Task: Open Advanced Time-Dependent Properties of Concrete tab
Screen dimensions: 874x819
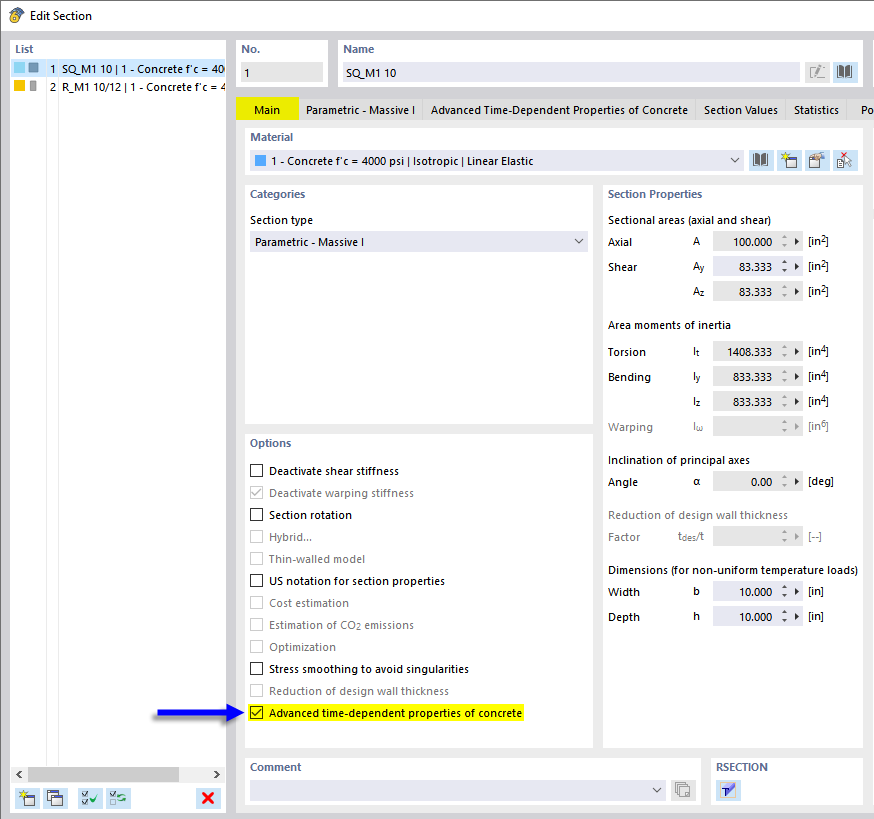Action: coord(559,110)
